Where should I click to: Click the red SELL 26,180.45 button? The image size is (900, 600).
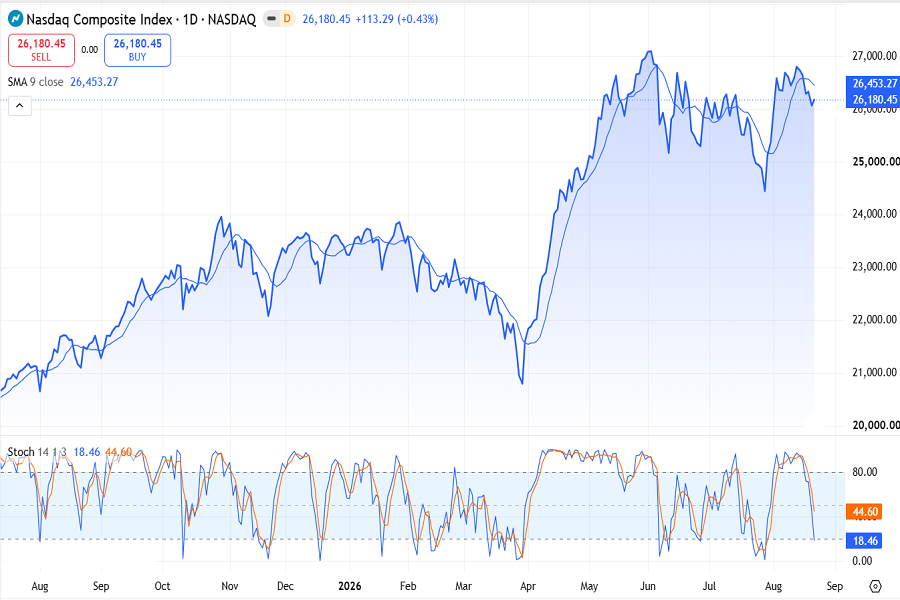coord(41,50)
